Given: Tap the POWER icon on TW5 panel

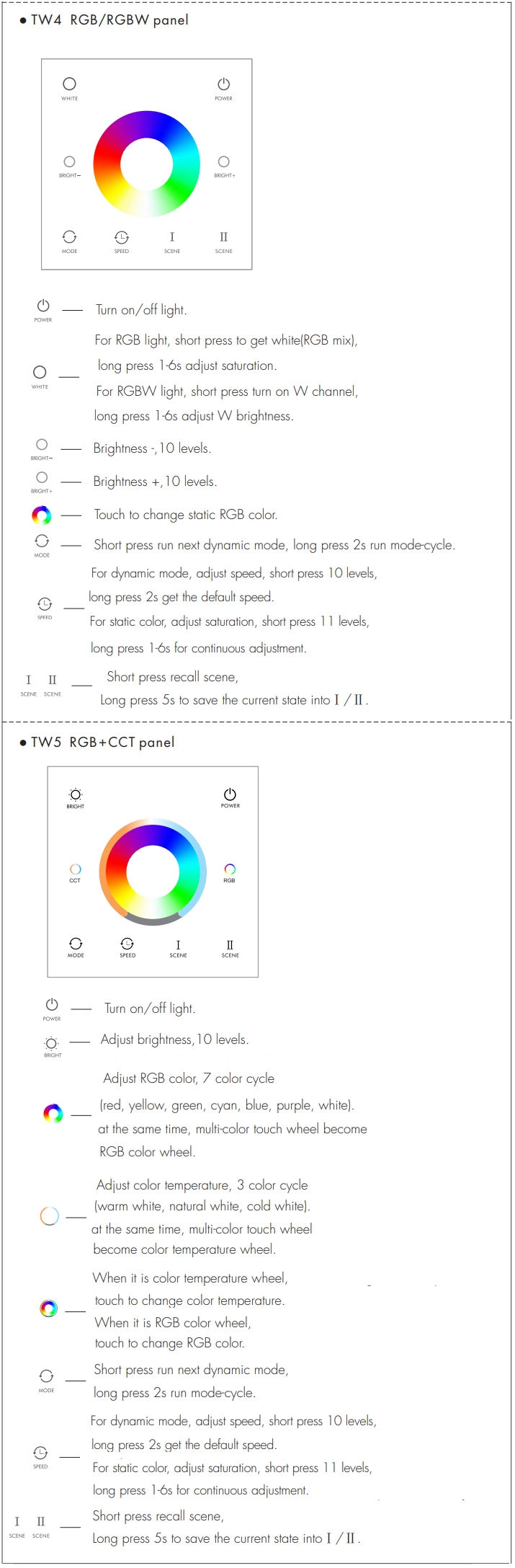Looking at the screenshot, I should 230,794.
